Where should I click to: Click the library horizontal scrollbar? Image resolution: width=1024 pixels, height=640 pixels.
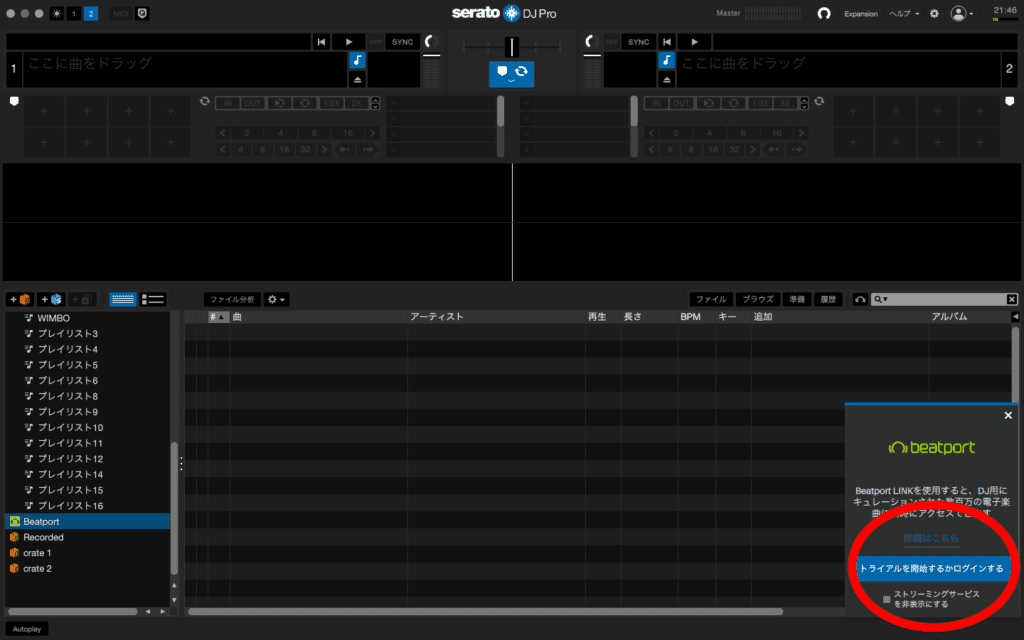tap(485, 612)
